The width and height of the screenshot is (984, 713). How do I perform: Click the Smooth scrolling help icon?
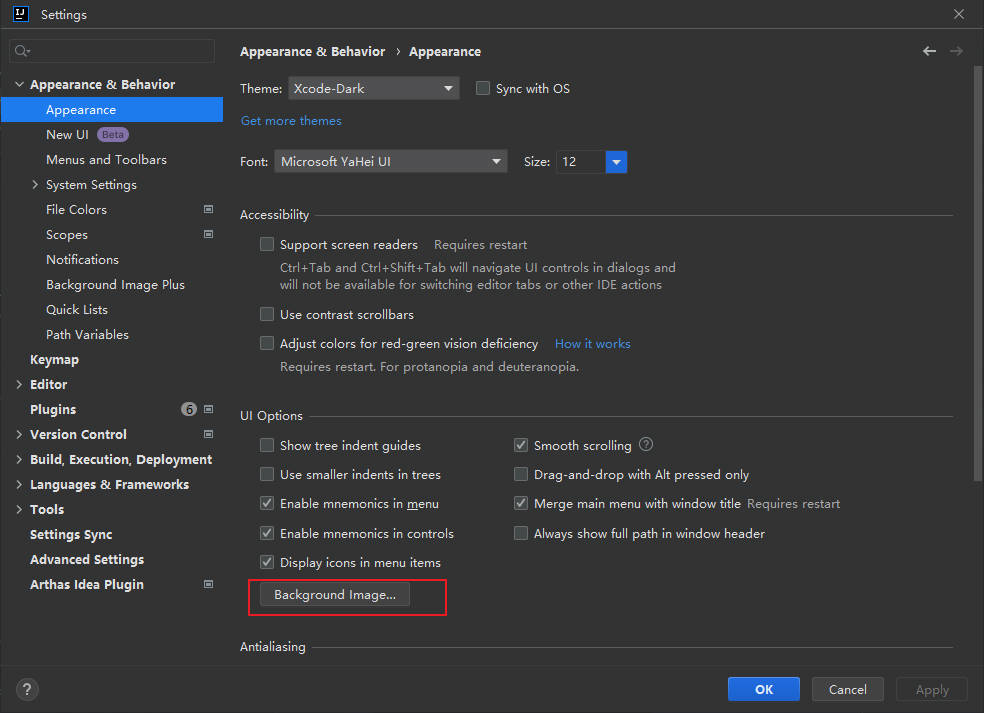(x=646, y=445)
